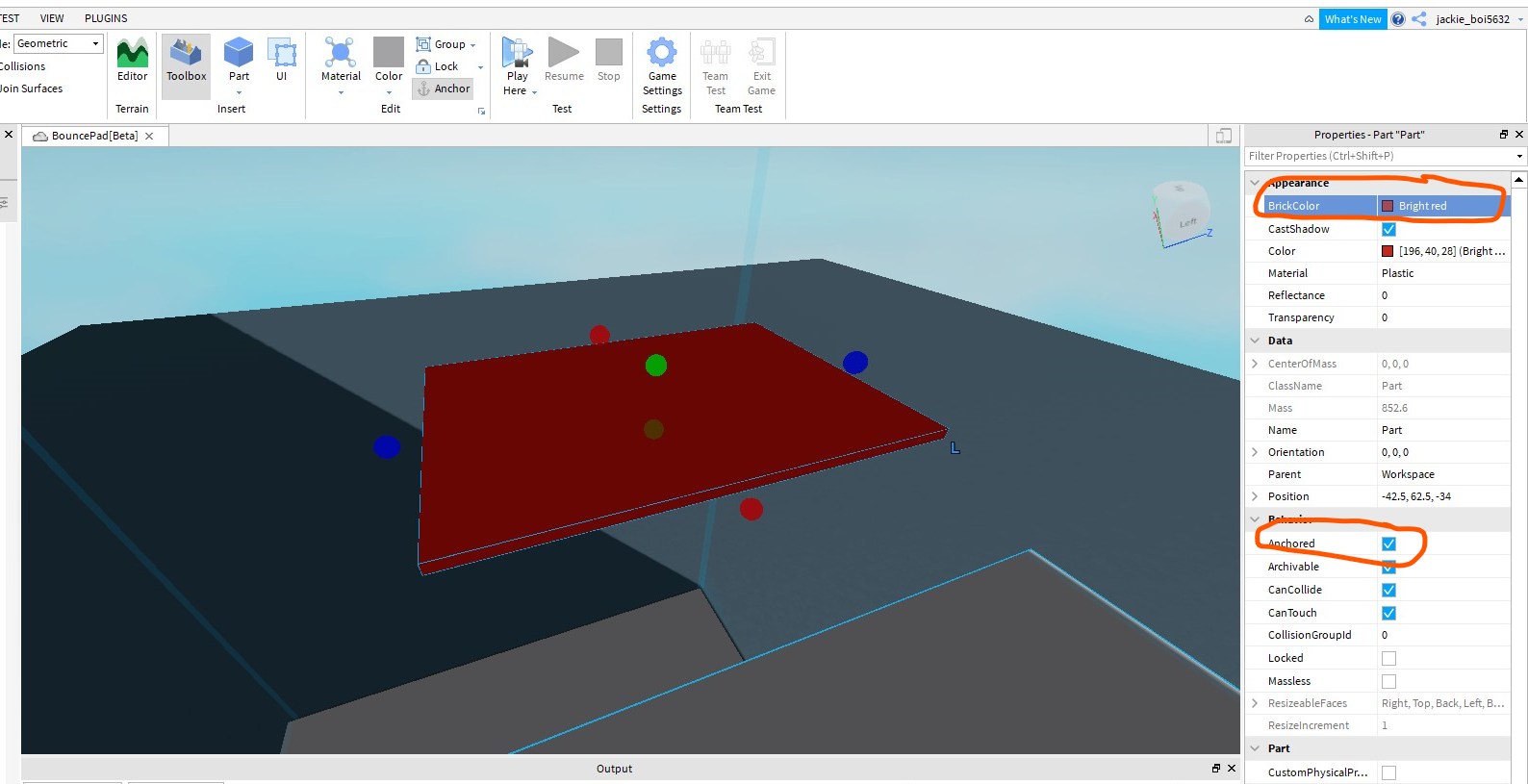
Task: Collapse the Data section
Action: (x=1255, y=341)
